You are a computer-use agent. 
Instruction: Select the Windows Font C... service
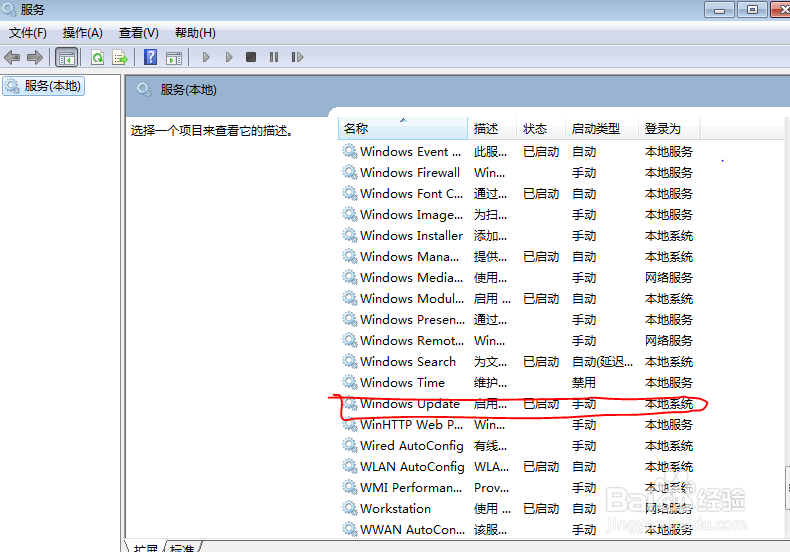coord(518,193)
